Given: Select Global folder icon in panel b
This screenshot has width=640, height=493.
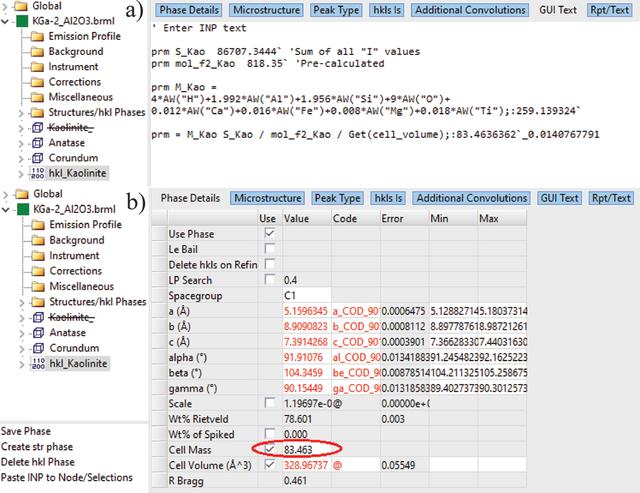Looking at the screenshot, I should click(x=22, y=194).
